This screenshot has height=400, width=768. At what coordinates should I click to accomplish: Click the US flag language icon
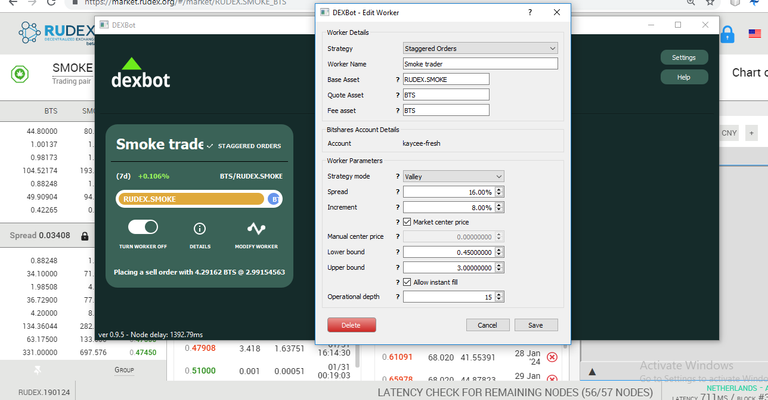(x=755, y=35)
